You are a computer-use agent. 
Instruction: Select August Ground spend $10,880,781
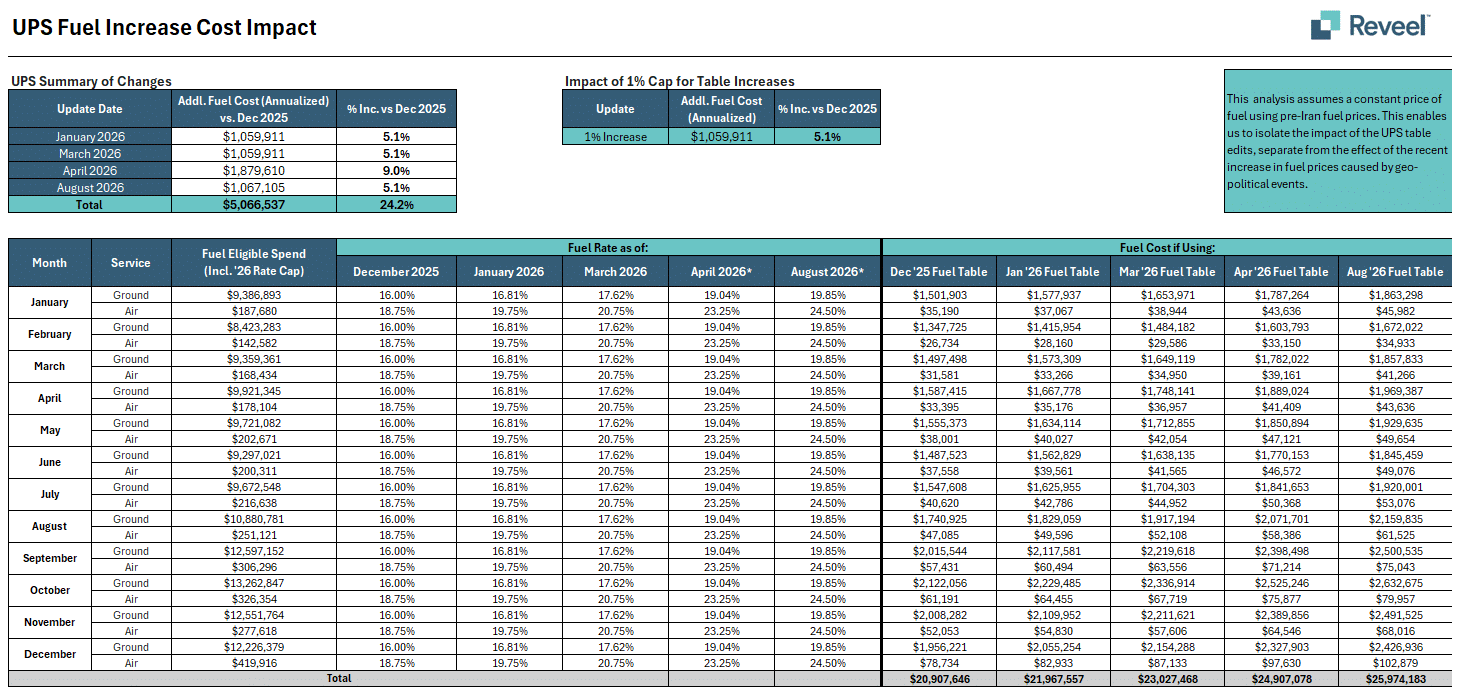click(x=254, y=519)
